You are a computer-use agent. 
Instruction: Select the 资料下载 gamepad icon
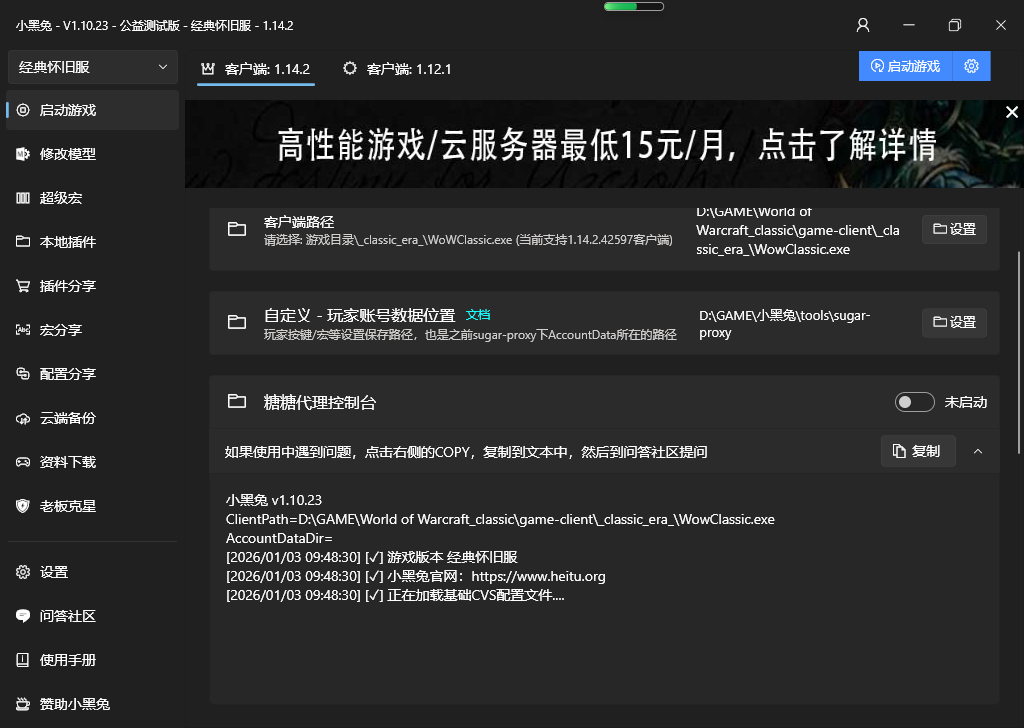23,462
